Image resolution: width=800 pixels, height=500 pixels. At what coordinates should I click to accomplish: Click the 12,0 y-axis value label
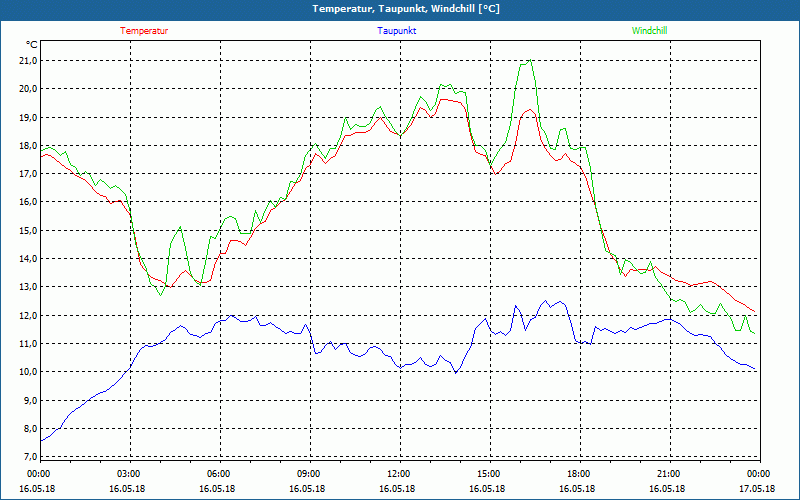27,315
